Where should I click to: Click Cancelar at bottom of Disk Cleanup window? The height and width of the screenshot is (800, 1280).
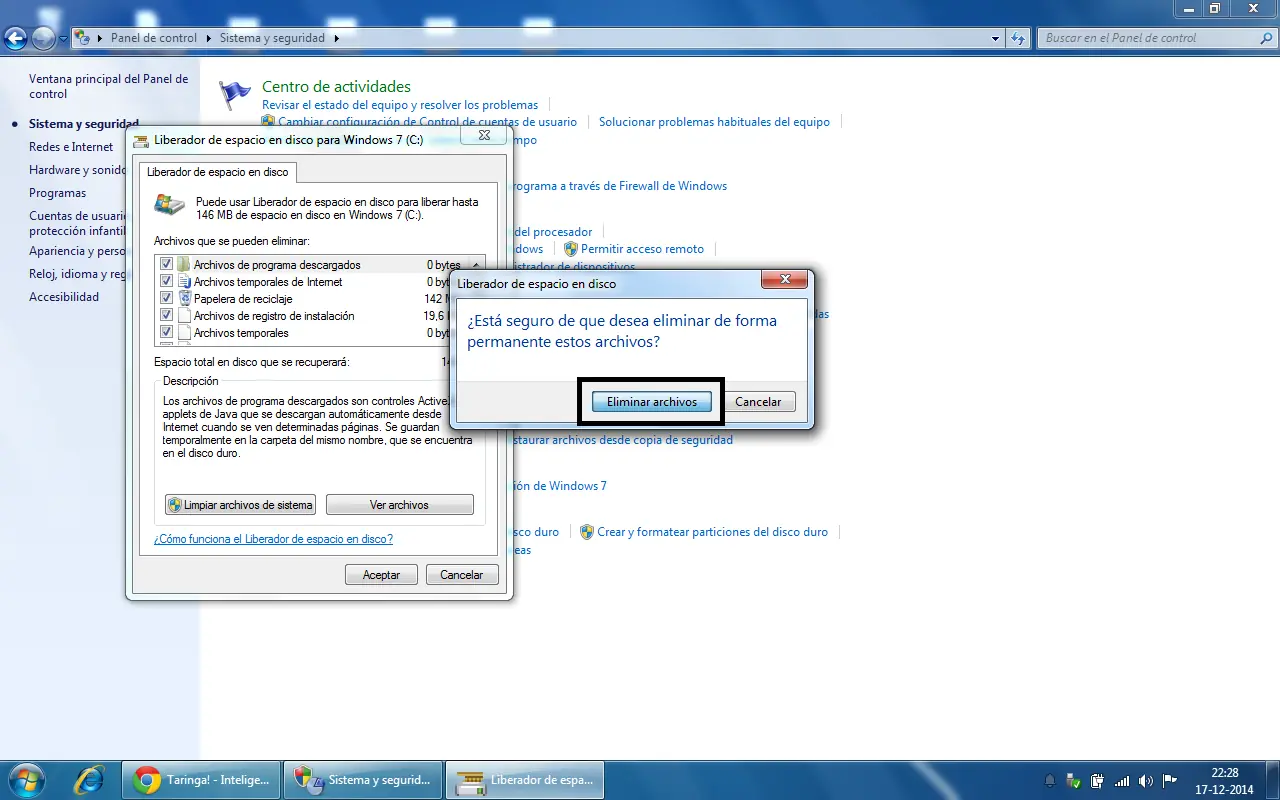[x=461, y=575]
